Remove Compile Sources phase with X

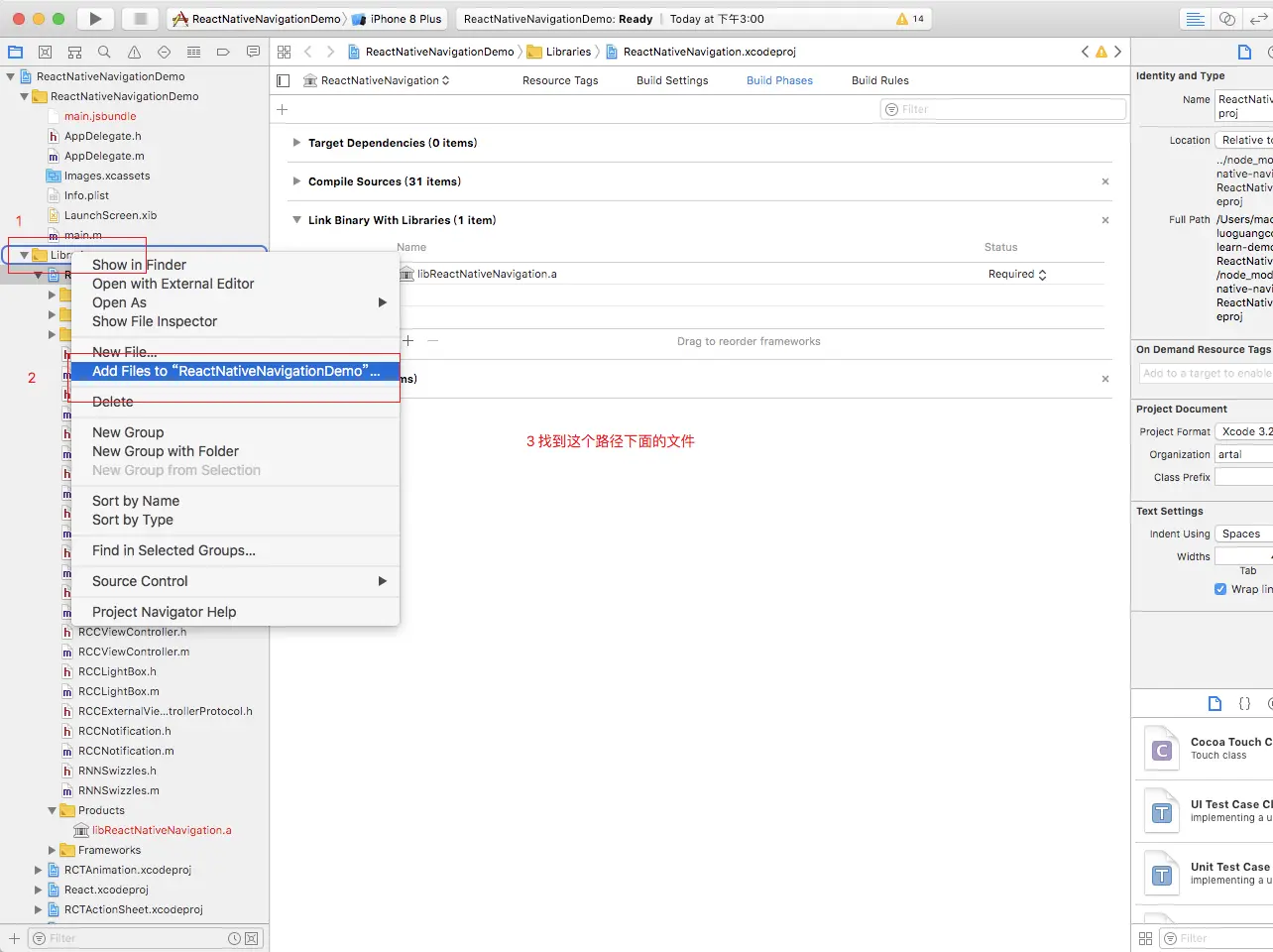coord(1105,181)
